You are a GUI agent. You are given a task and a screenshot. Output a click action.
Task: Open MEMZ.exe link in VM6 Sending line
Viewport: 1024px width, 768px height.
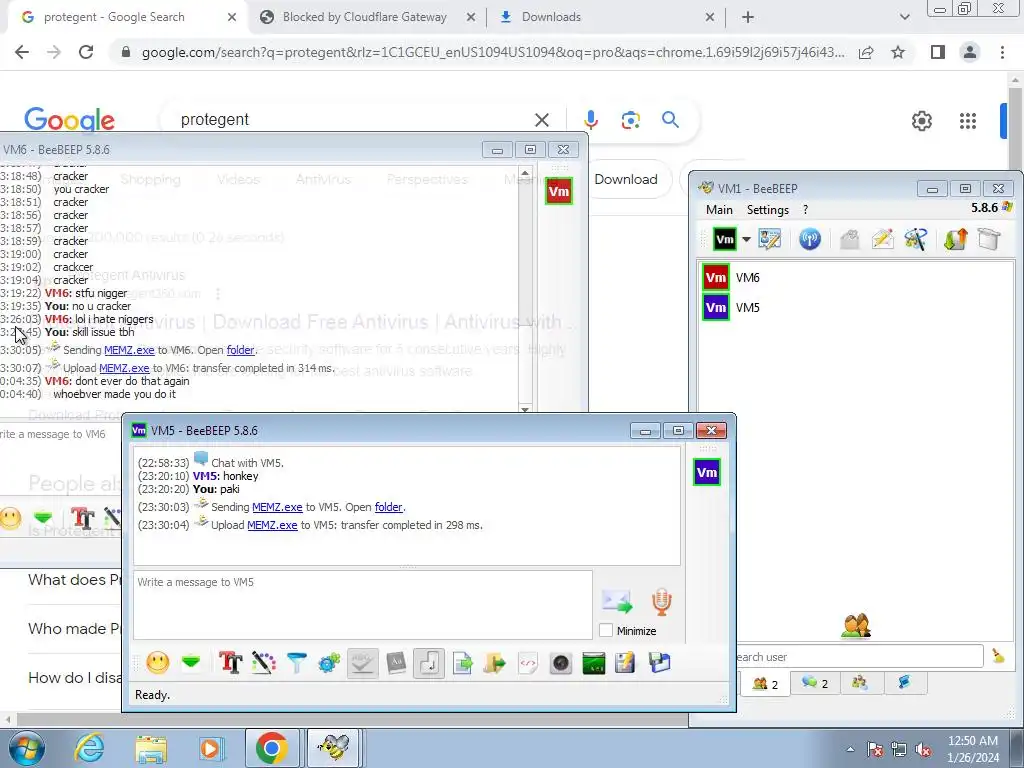coord(129,350)
